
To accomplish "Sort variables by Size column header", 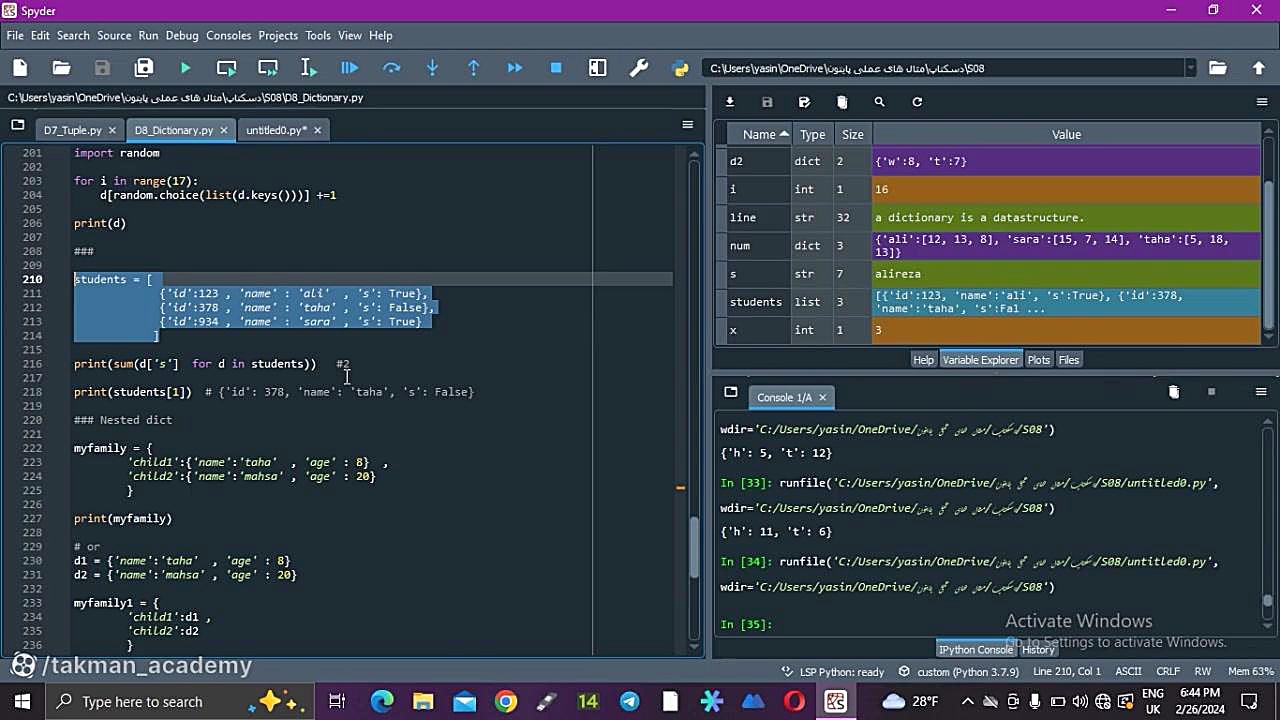I will coord(852,134).
